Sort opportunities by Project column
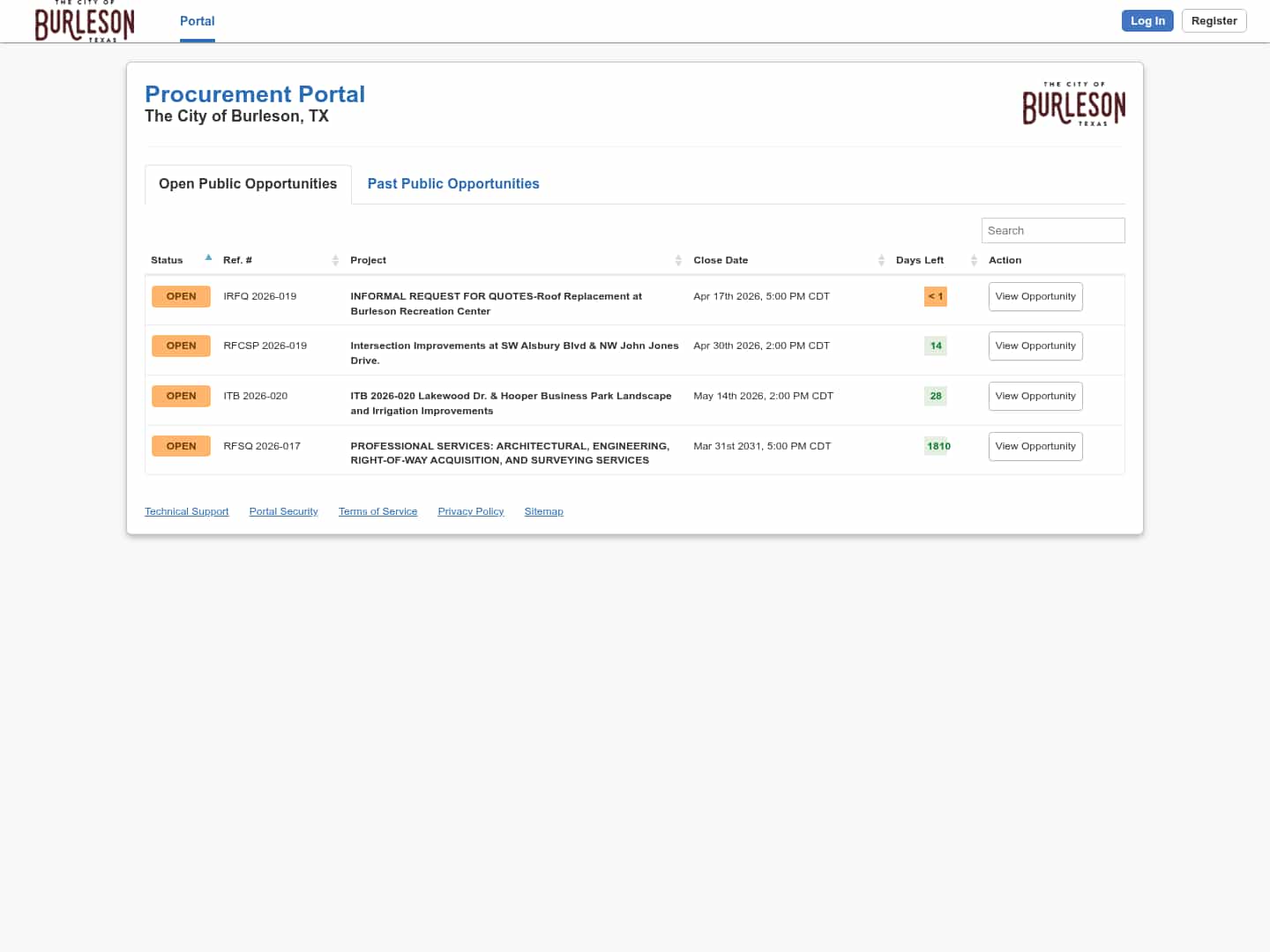 [677, 260]
